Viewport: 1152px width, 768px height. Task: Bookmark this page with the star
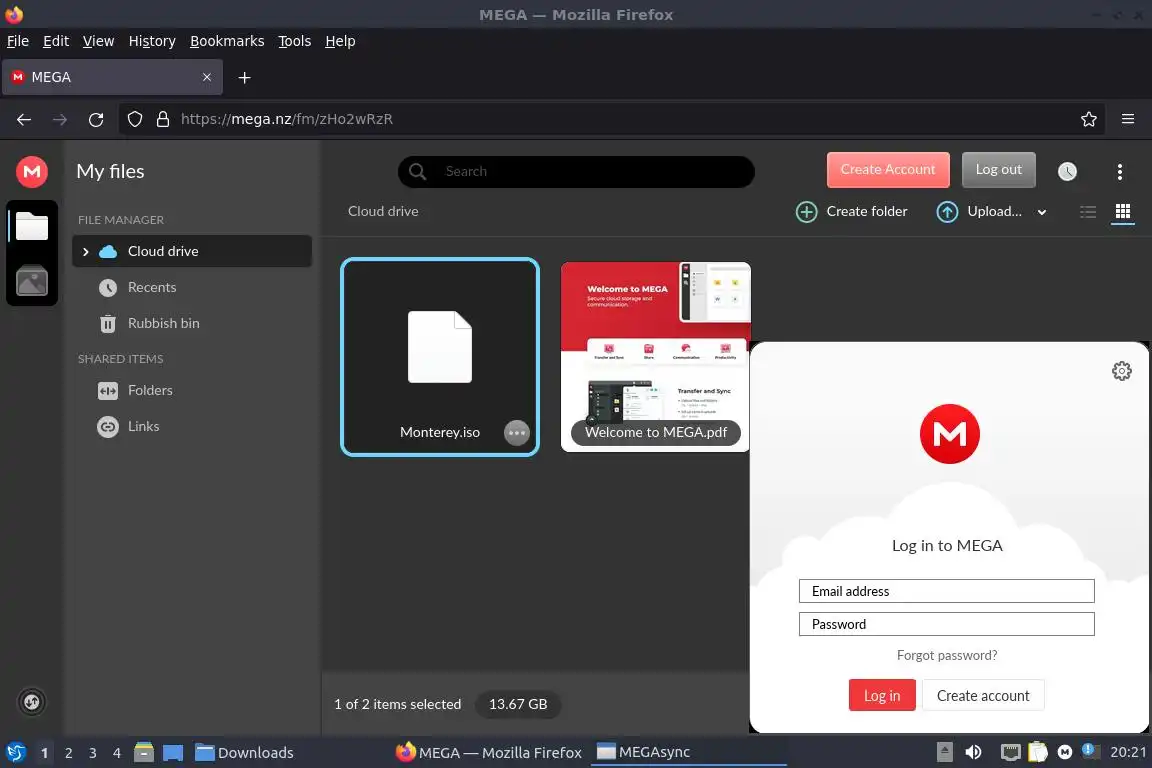pyautogui.click(x=1089, y=119)
